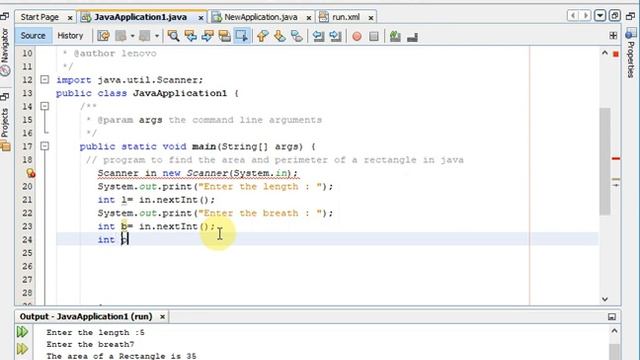Collapse the main method fold at line 17
The height and width of the screenshot is (360, 640).
[45, 146]
